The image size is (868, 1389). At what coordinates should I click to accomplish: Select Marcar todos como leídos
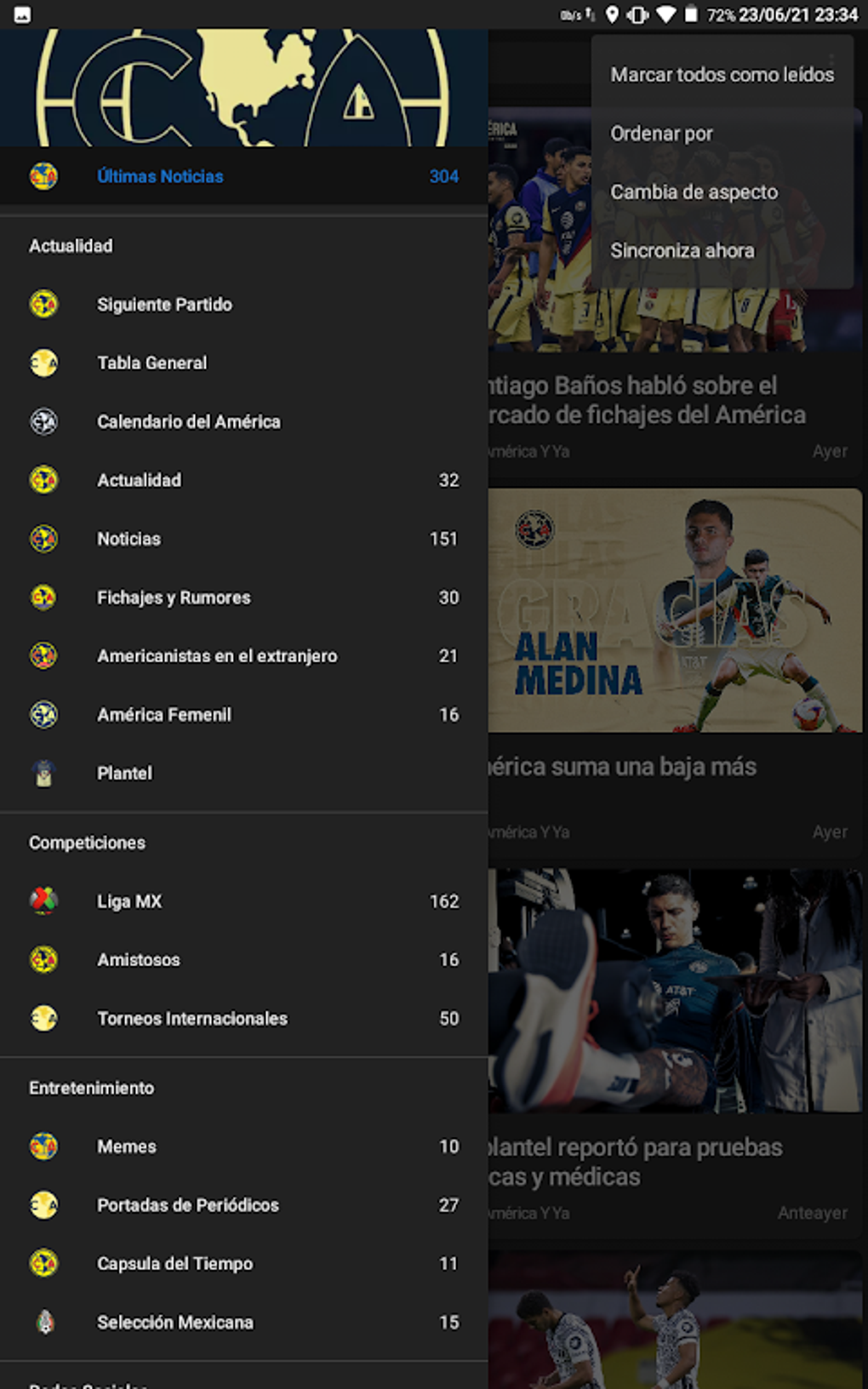(722, 75)
